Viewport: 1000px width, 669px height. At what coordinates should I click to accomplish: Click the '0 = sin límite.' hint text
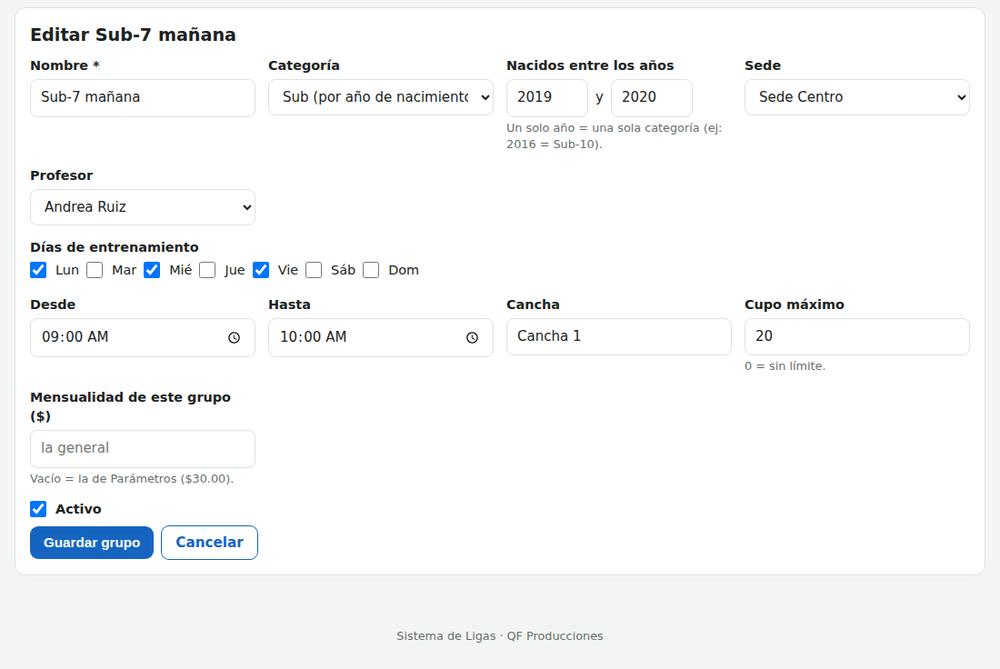pos(785,366)
